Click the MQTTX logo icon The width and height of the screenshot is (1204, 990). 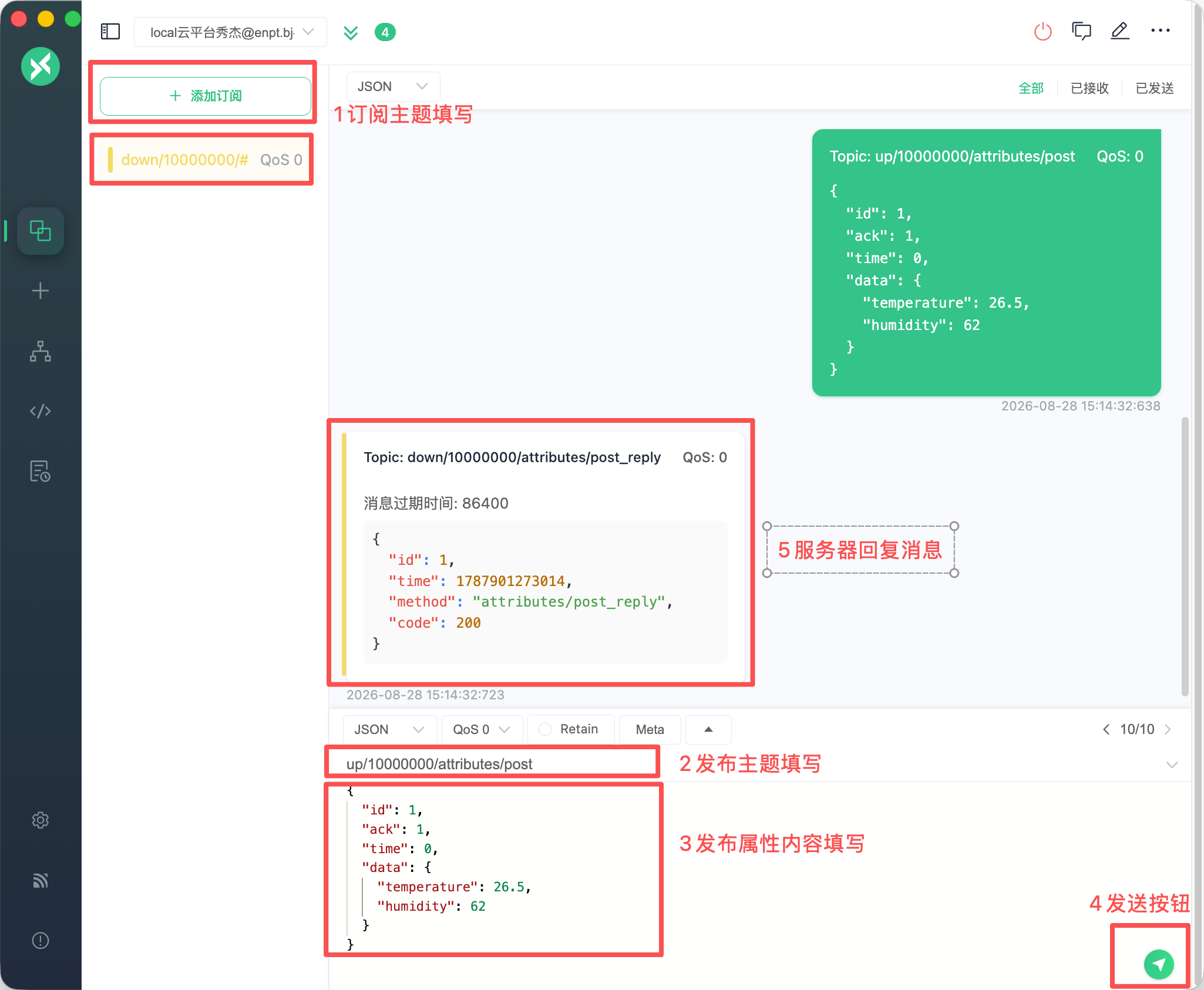tap(41, 66)
